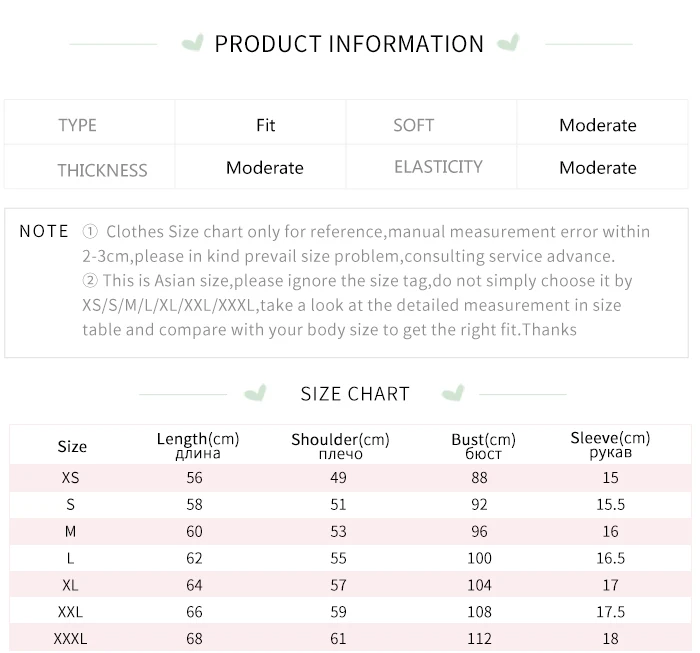Click the leaf icon left of SIZE CHART
The width and height of the screenshot is (700, 653).
pos(256,392)
